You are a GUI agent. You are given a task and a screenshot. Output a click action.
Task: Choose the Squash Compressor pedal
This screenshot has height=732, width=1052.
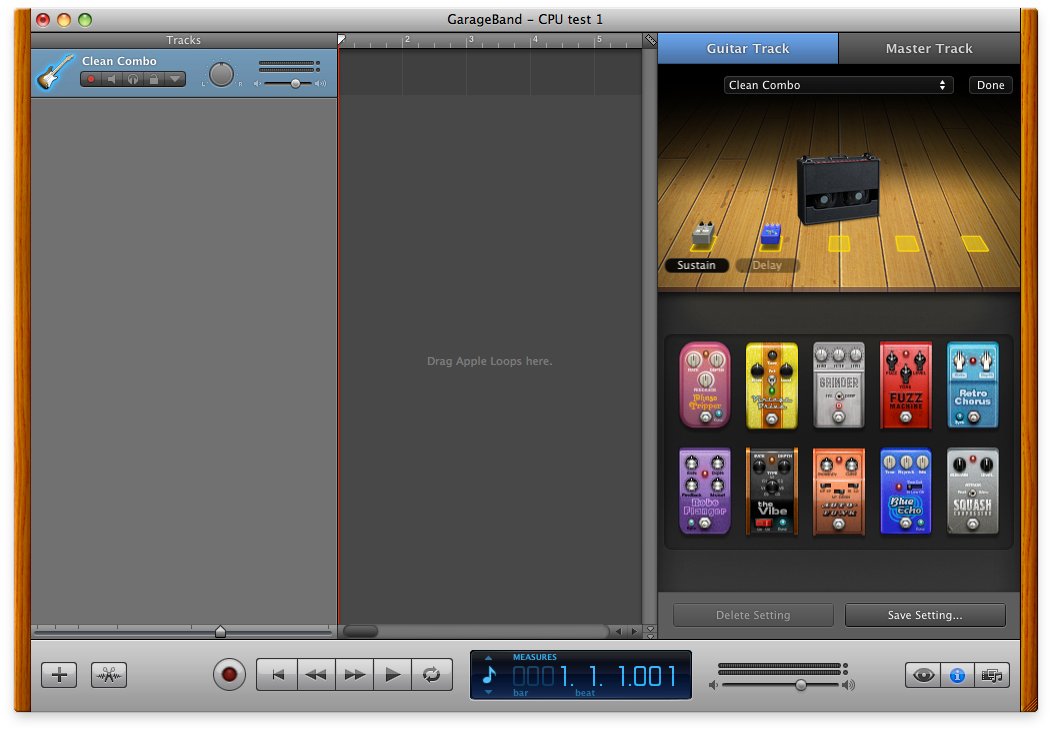pyautogui.click(x=973, y=492)
